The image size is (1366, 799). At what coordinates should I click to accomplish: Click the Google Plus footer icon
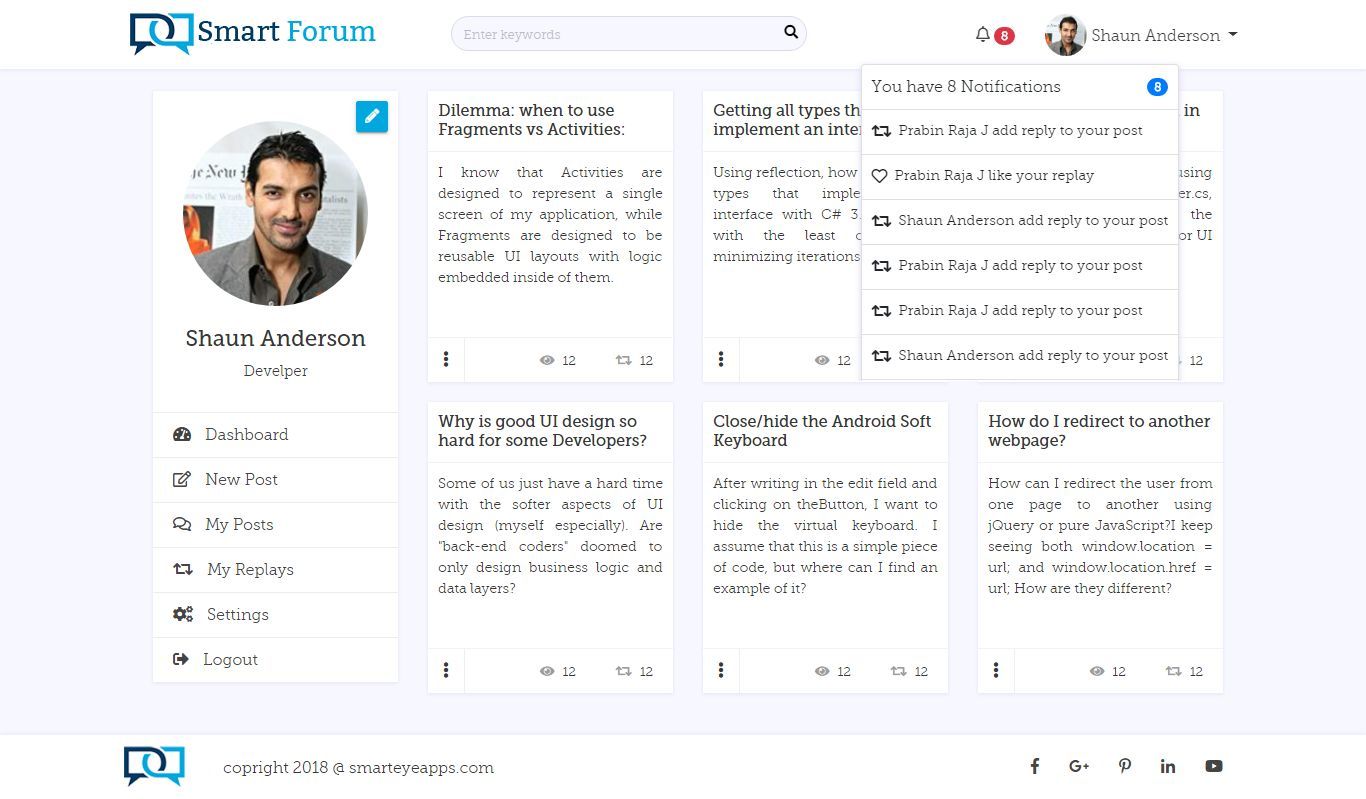point(1079,766)
